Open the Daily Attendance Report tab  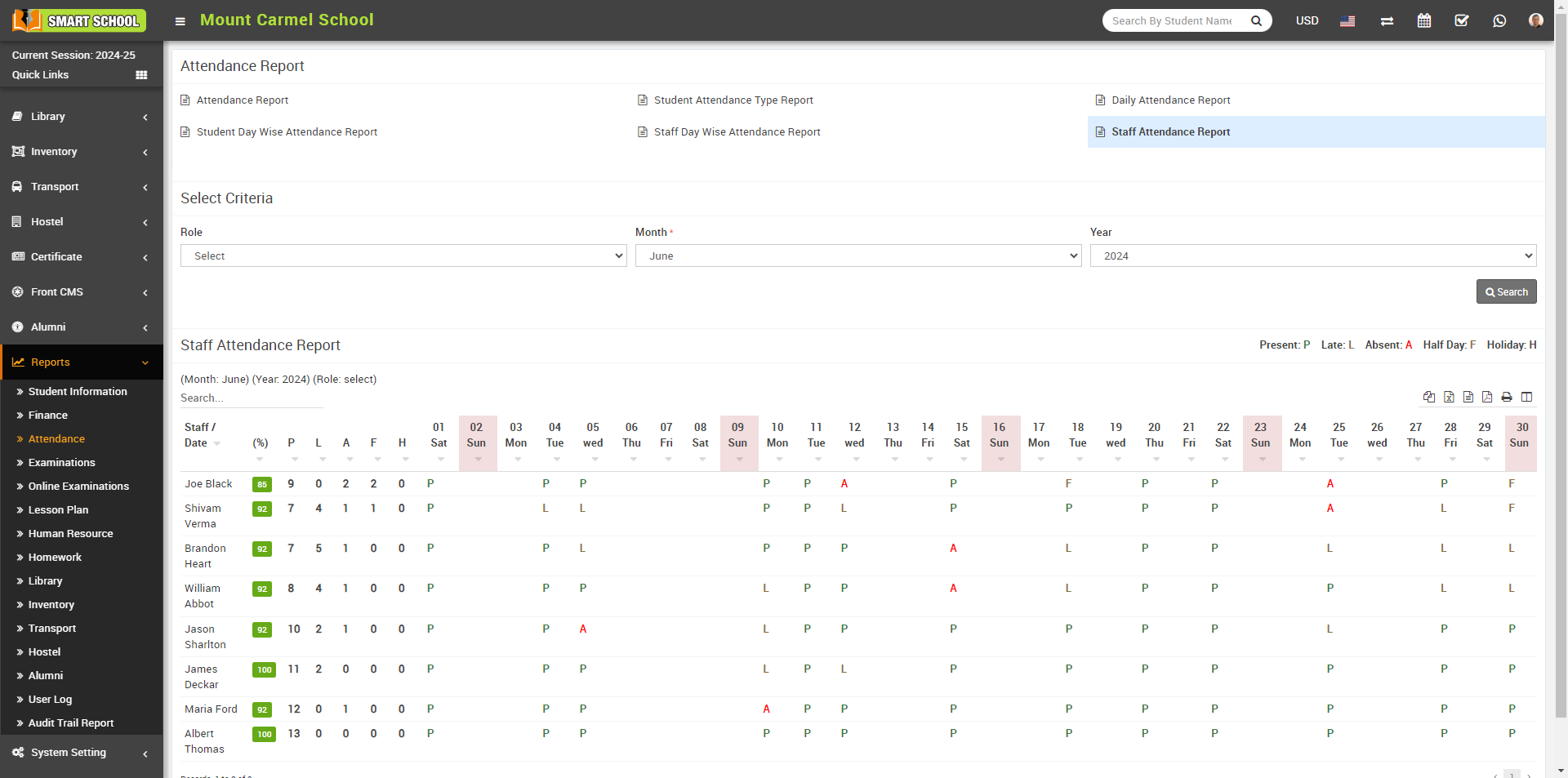tap(1171, 100)
